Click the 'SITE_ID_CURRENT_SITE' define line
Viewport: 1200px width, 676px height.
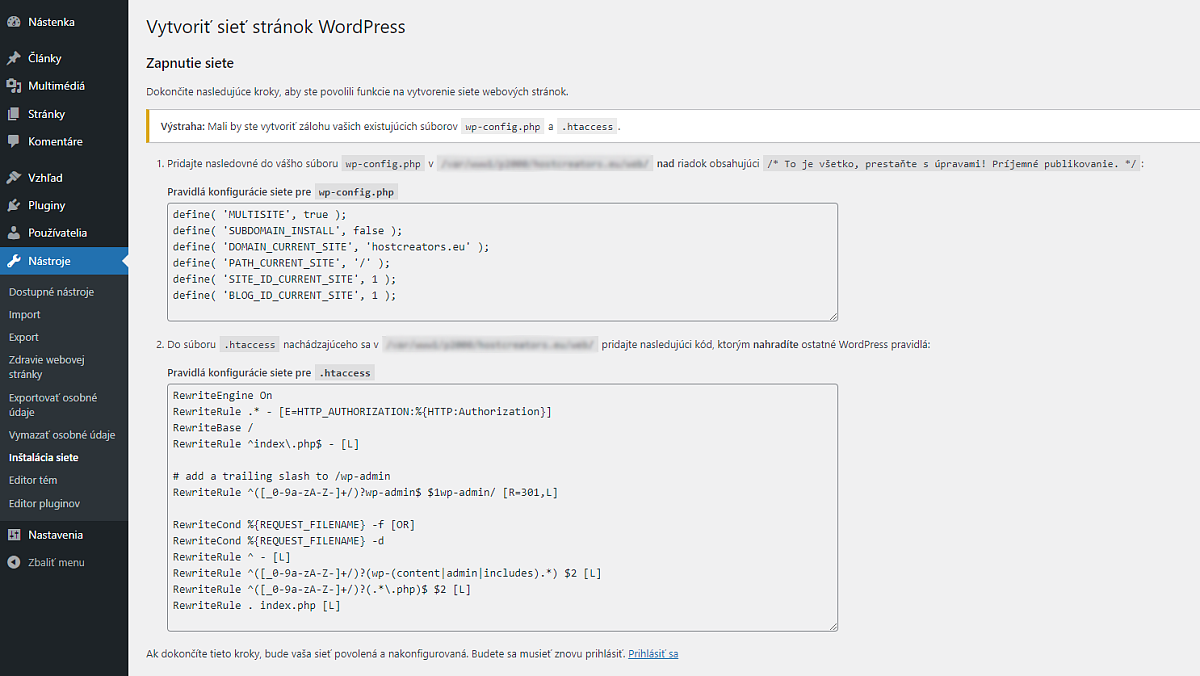coord(284,279)
